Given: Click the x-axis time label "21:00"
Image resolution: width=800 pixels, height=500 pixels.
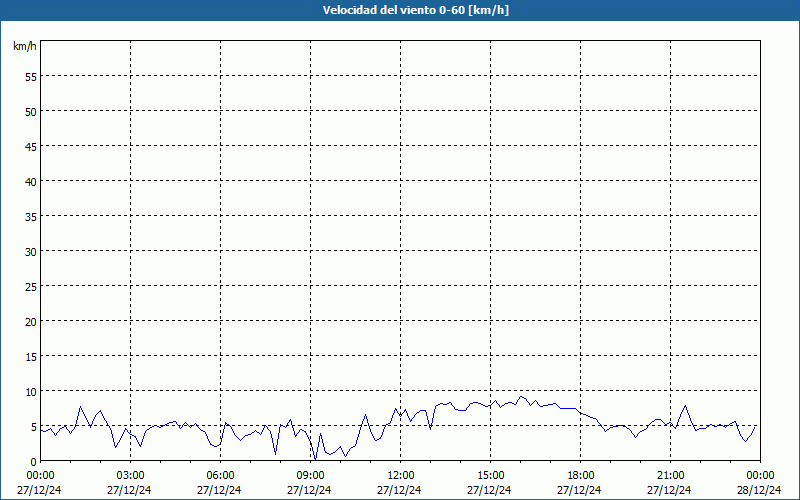Looking at the screenshot, I should (670, 476).
